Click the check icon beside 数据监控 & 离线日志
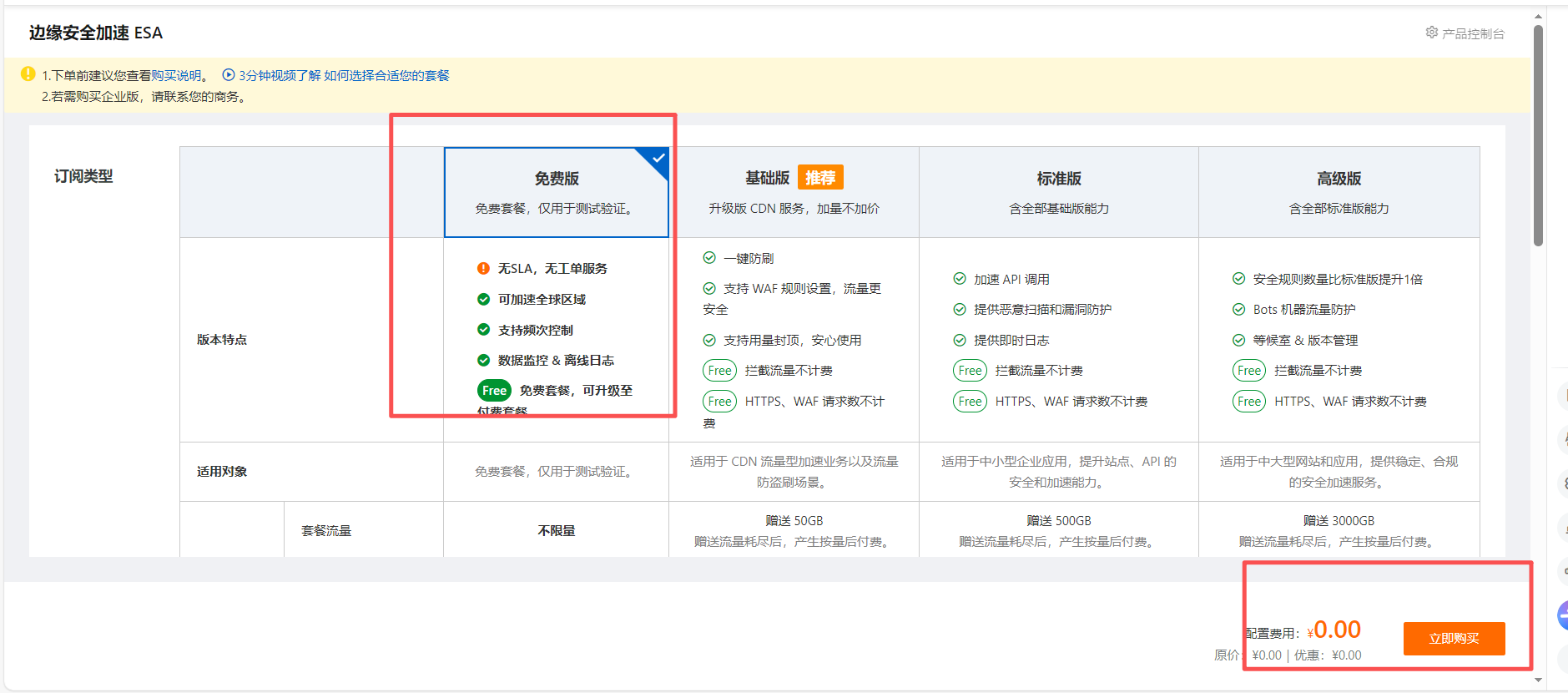This screenshot has width=1568, height=693. coord(483,360)
